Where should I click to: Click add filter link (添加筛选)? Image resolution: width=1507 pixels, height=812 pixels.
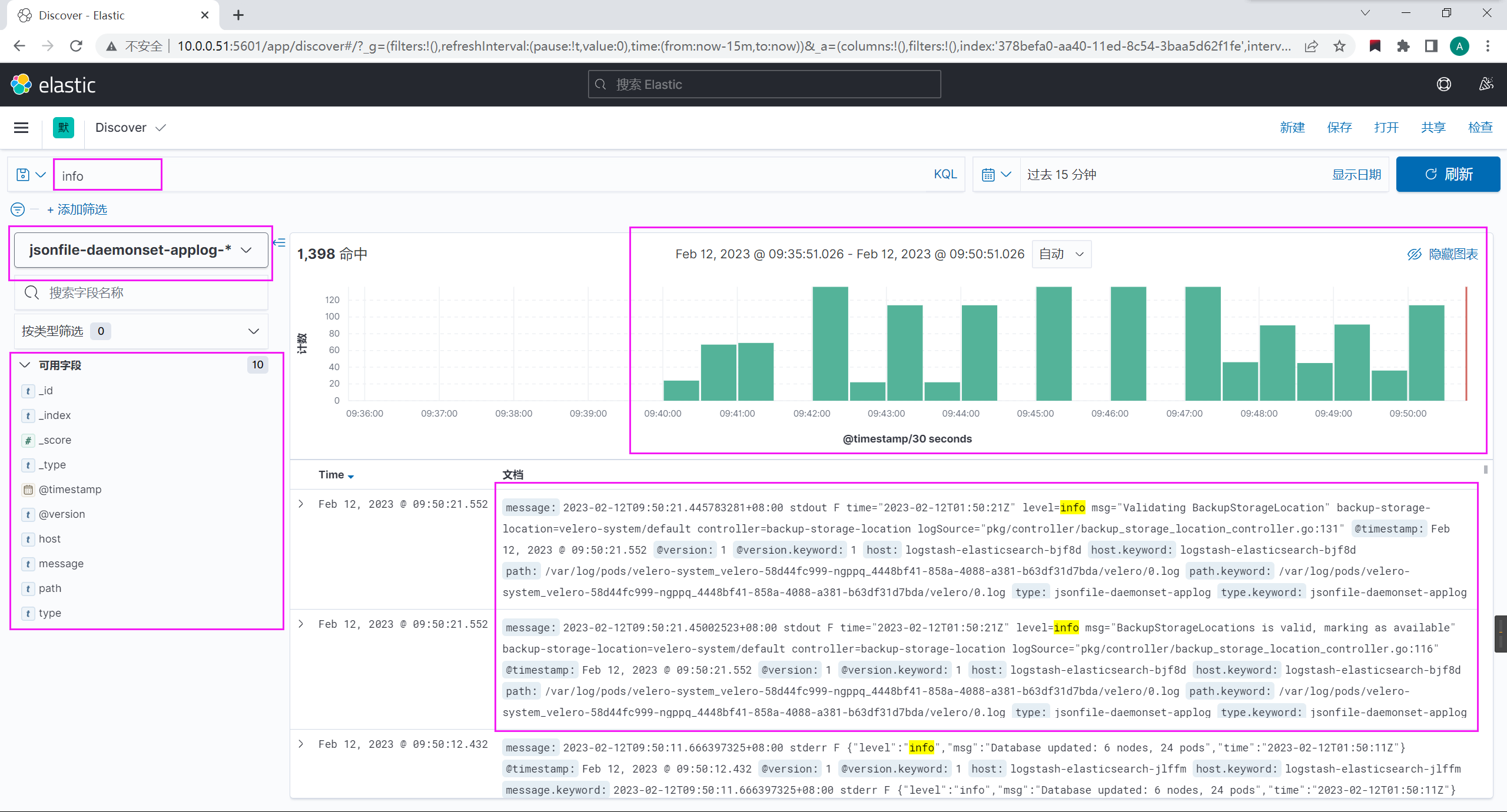tap(77, 209)
